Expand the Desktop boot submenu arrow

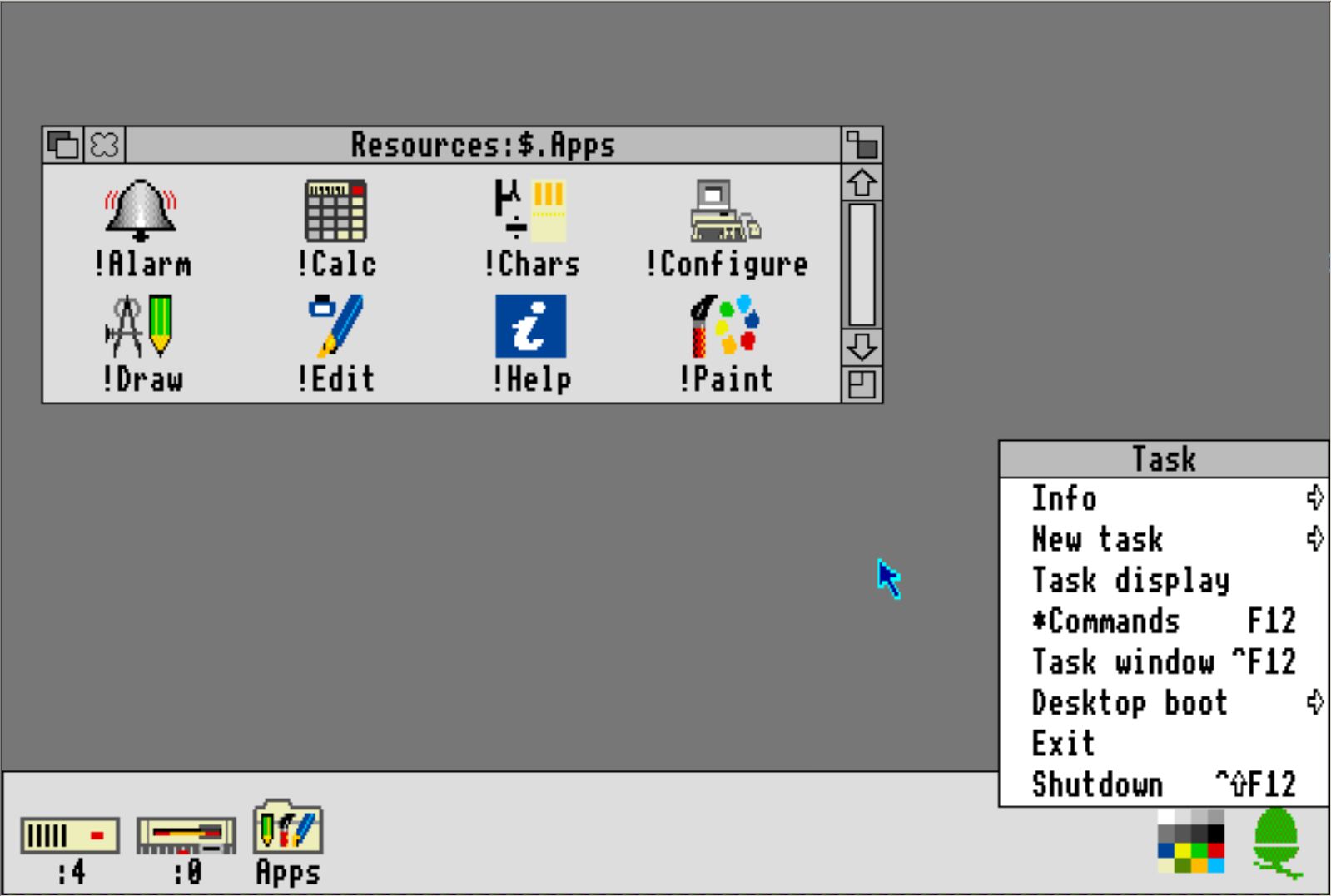(x=1314, y=702)
